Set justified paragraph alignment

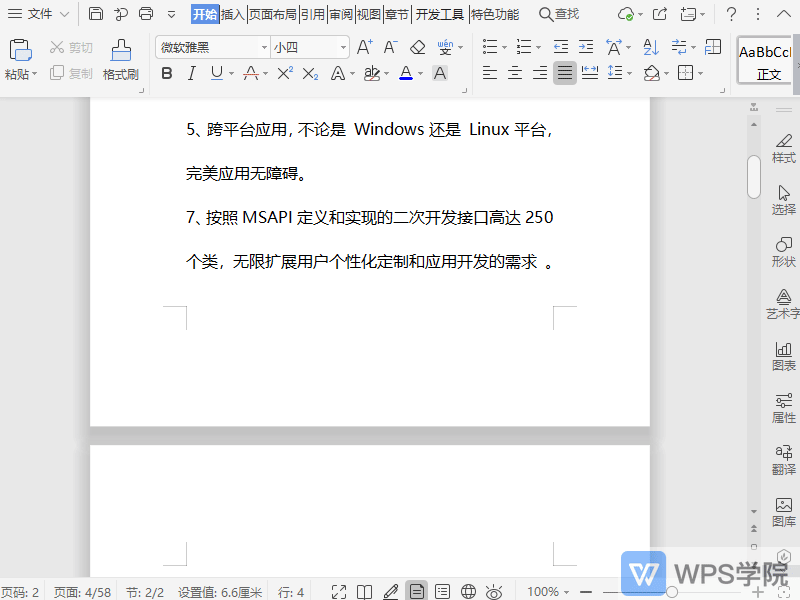click(565, 73)
